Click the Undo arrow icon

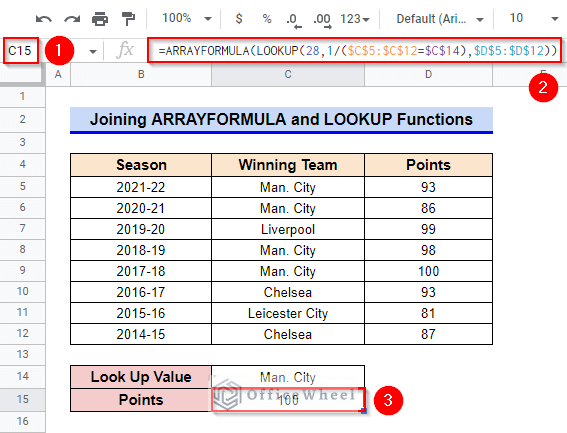tap(44, 18)
